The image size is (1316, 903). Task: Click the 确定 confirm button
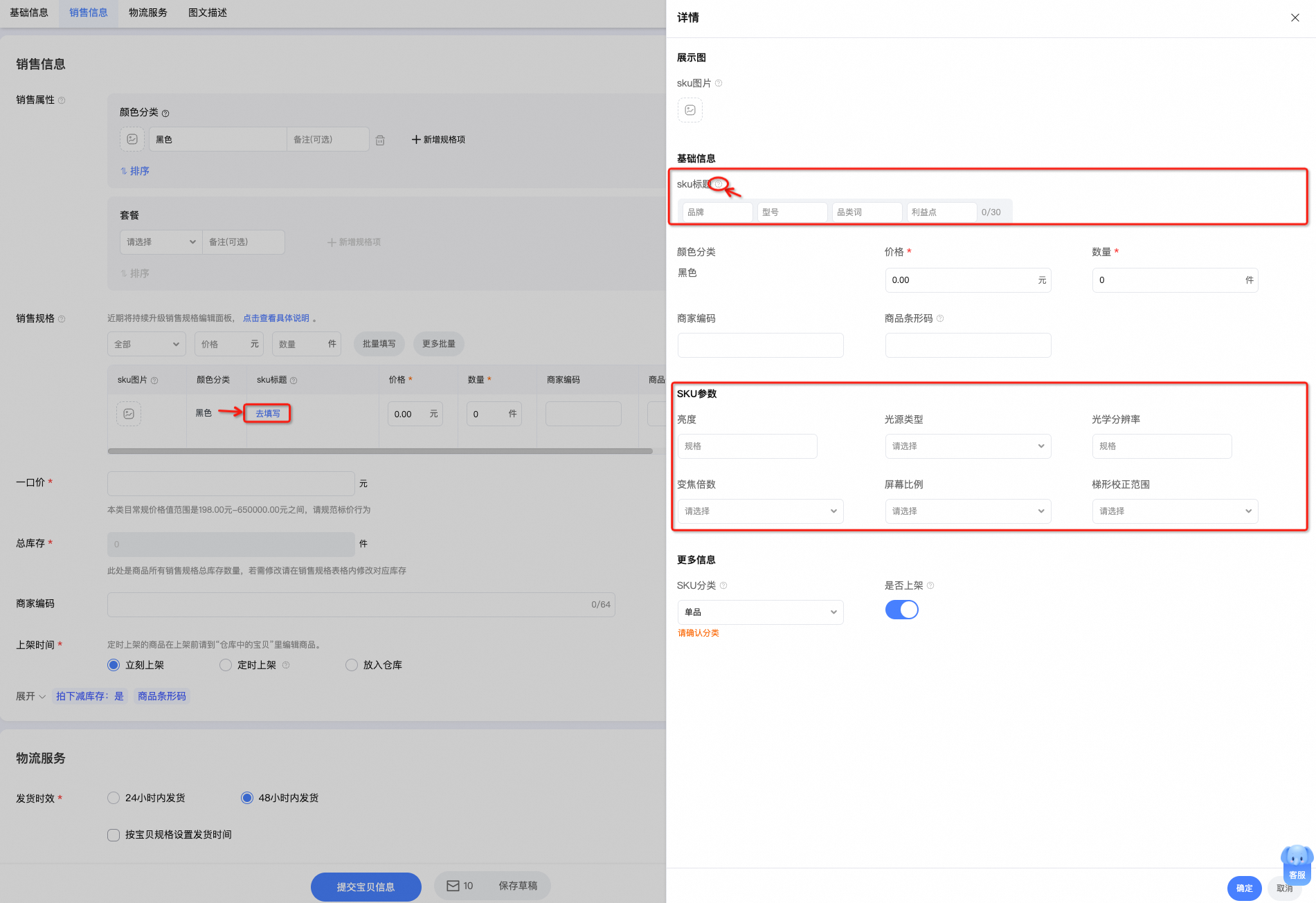tap(1244, 888)
